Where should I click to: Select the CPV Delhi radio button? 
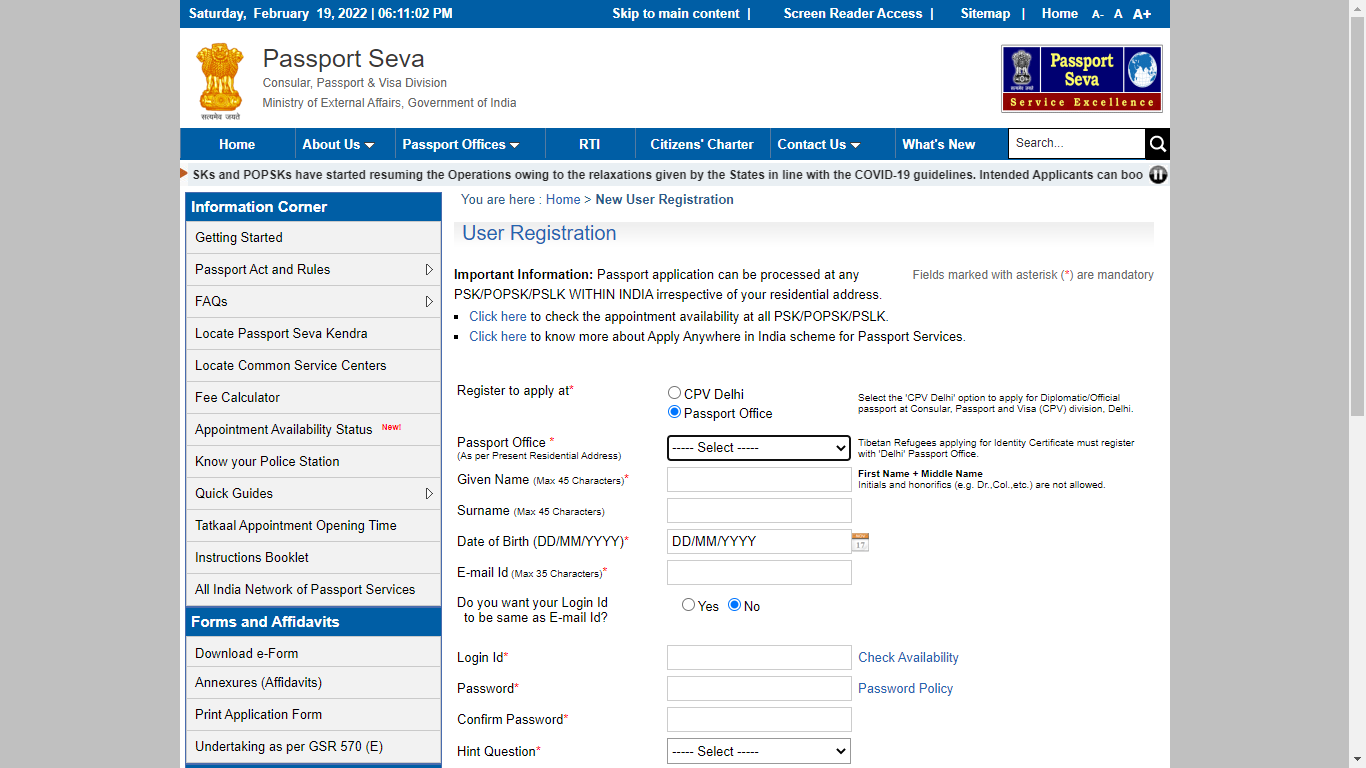674,393
